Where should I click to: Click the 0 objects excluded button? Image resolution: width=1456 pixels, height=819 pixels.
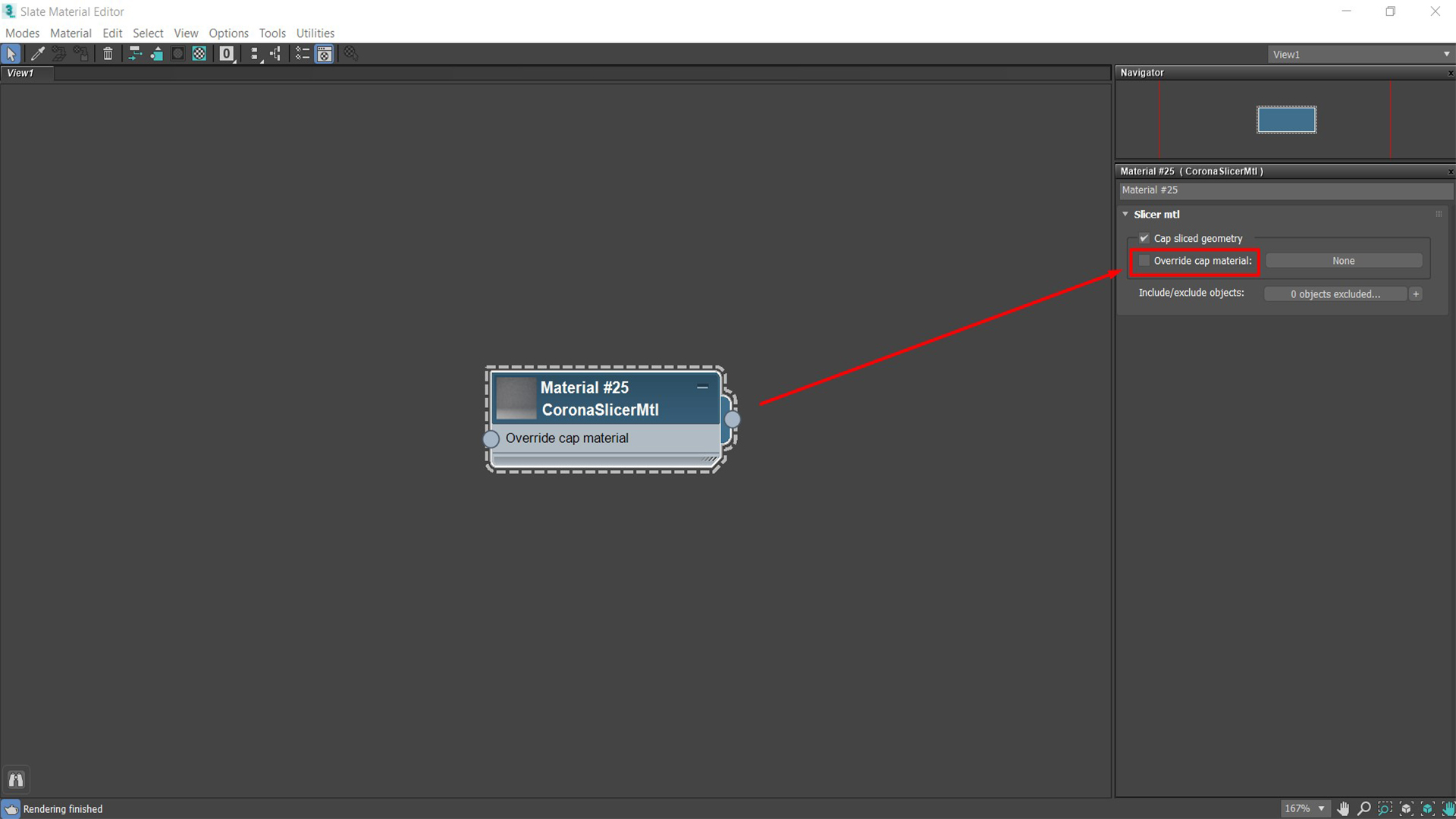pos(1335,293)
